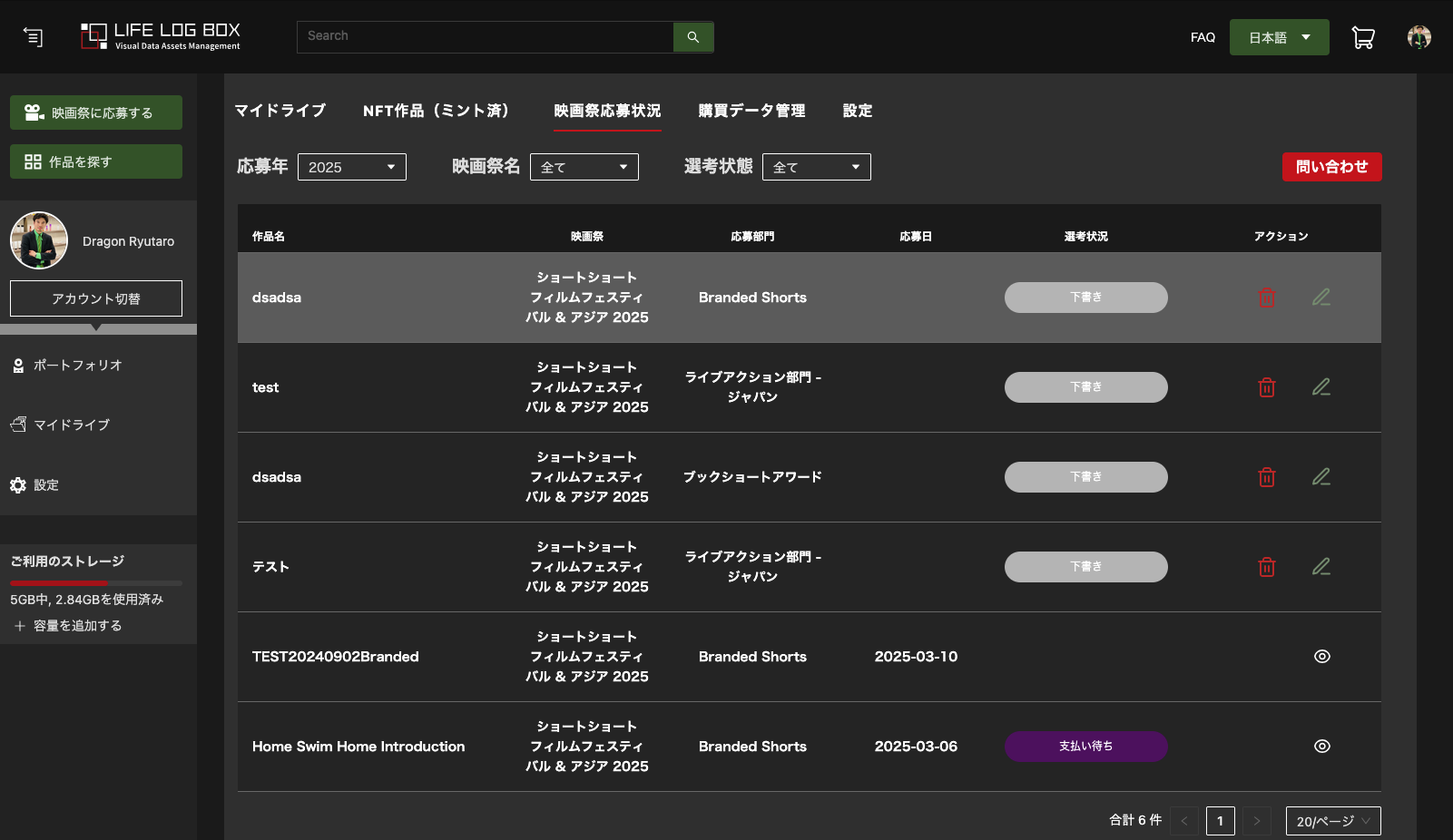Click the 2025-03-10 date cell
This screenshot has width=1453, height=840.
(x=916, y=657)
